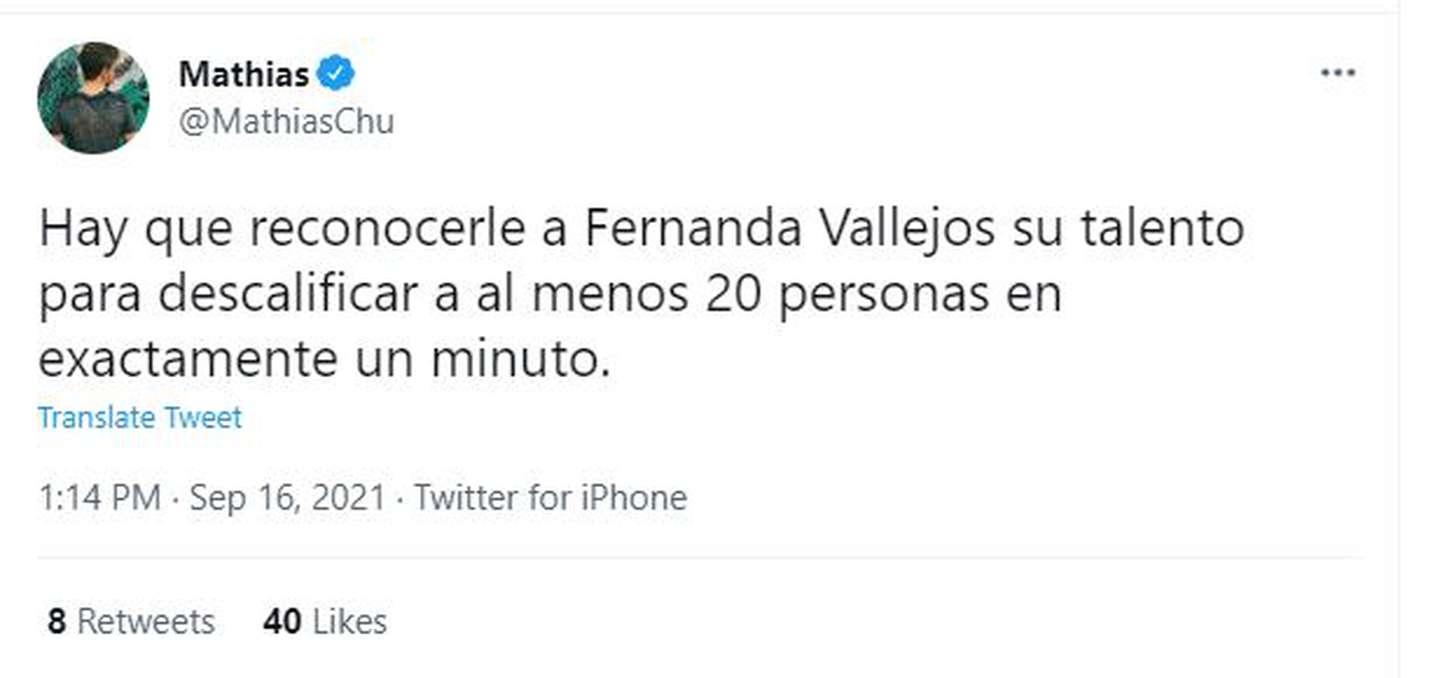Click the vertical divider at the right edge
Image resolution: width=1440 pixels, height=678 pixels.
coord(1398,340)
